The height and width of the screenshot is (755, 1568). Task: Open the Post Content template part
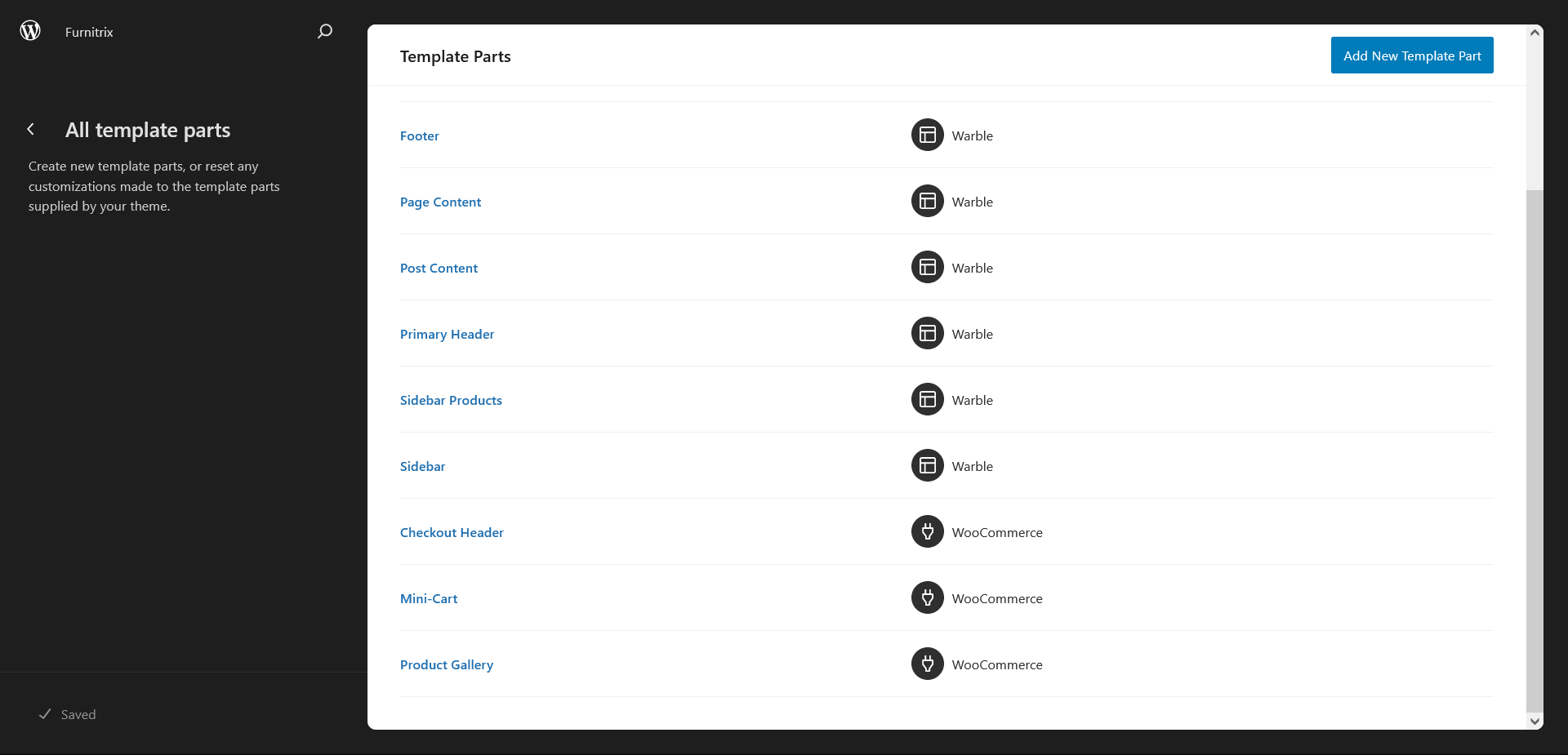[439, 269]
